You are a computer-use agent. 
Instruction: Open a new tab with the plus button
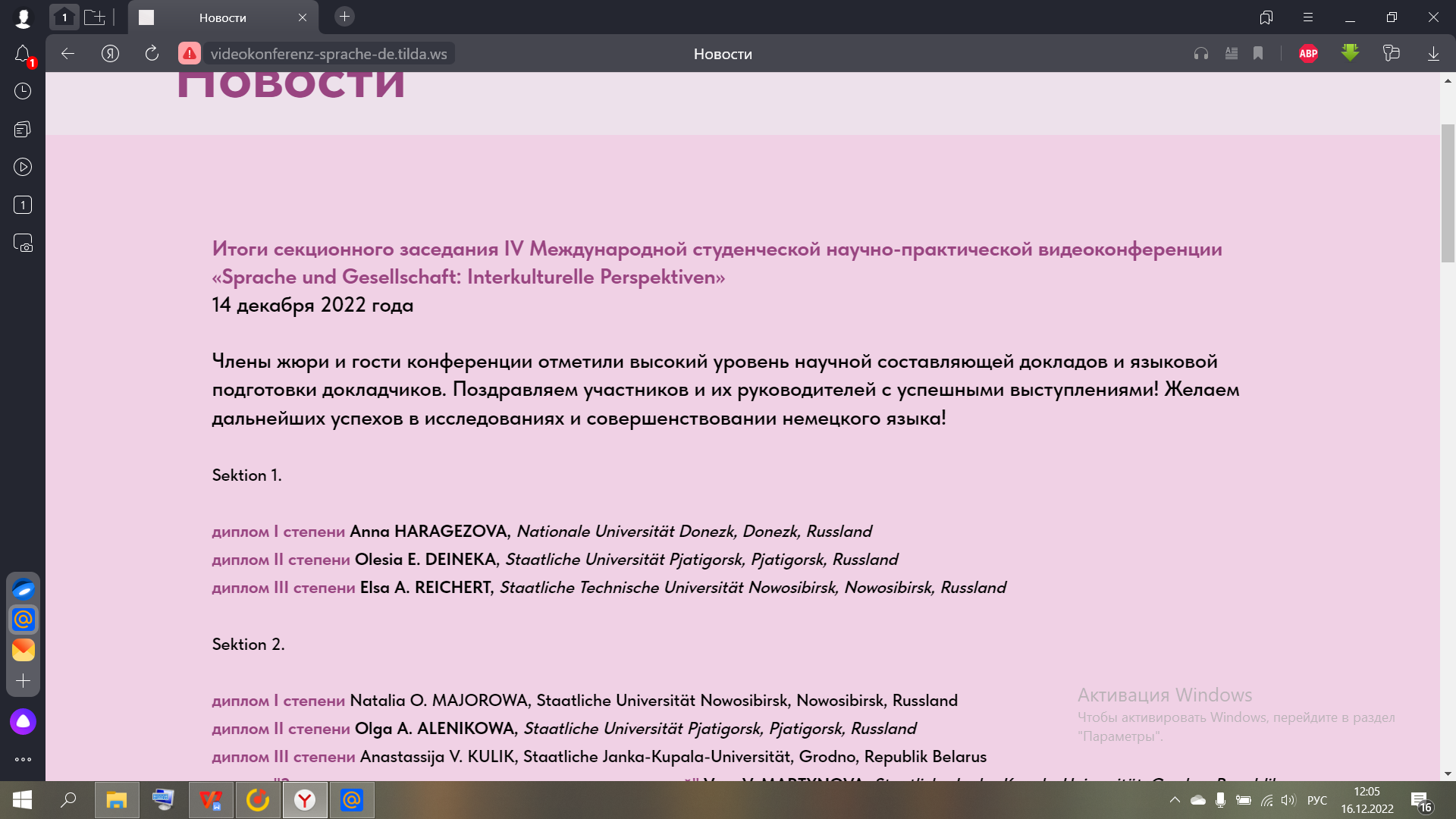[x=344, y=17]
